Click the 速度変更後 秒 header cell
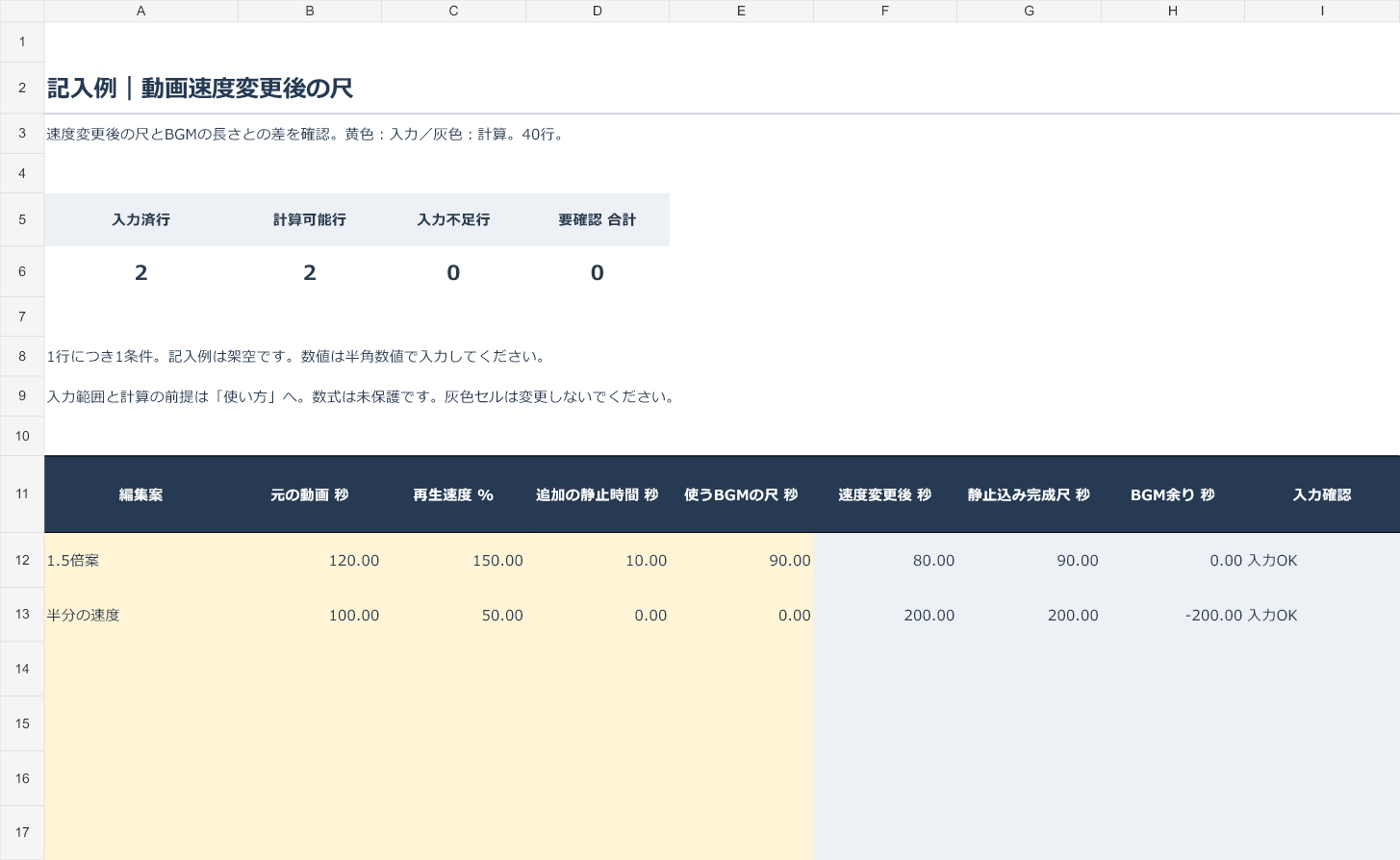1400x860 pixels. point(884,494)
